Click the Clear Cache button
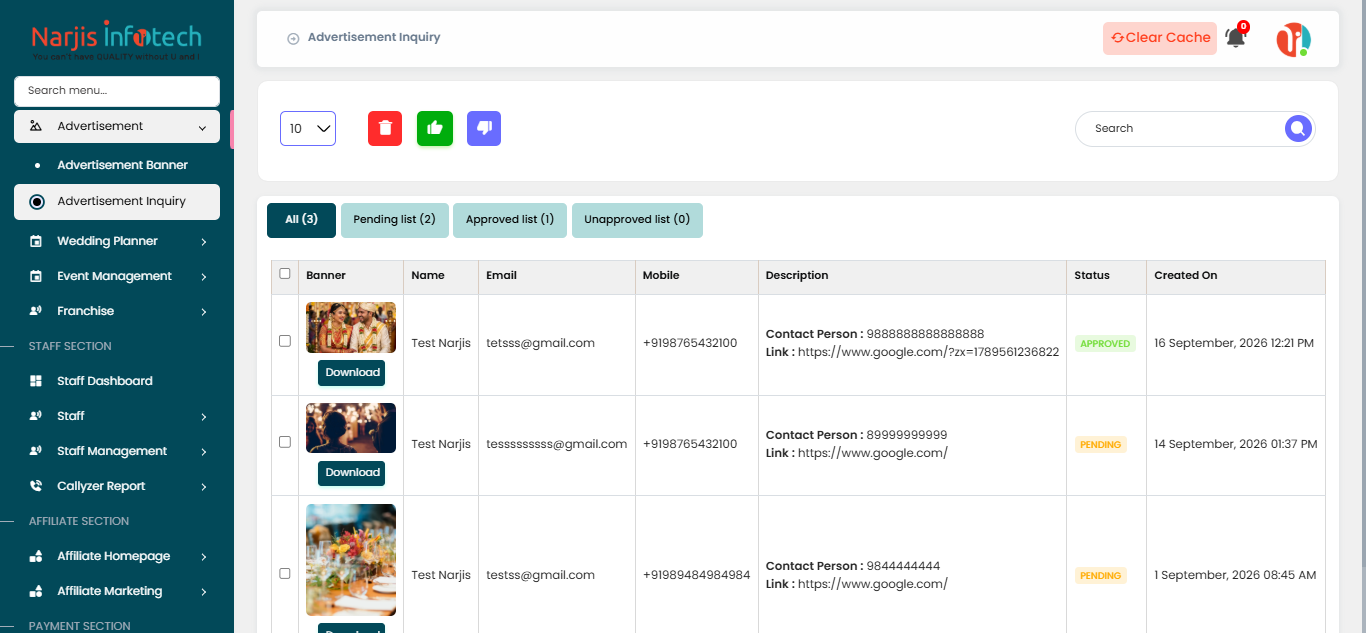Viewport: 1366px width, 633px height. click(1160, 38)
